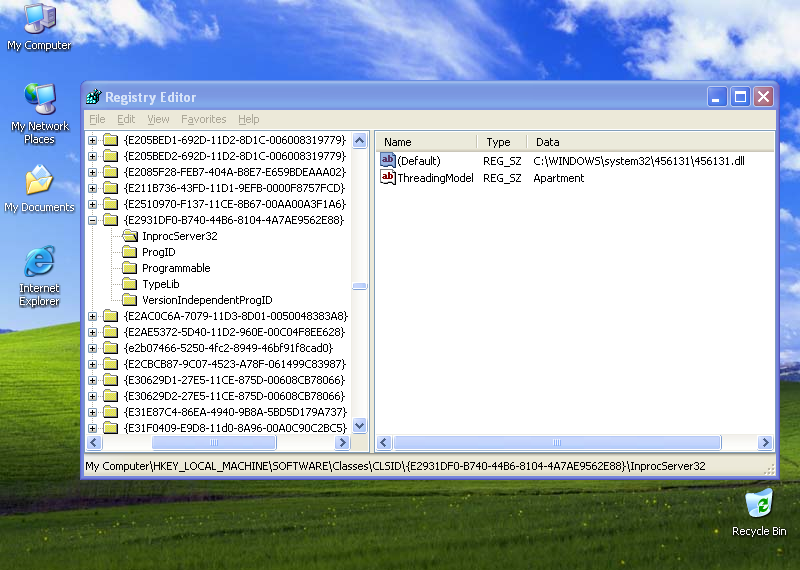Click the VersionIndependentProgID folder icon
The height and width of the screenshot is (570, 800).
tap(130, 300)
